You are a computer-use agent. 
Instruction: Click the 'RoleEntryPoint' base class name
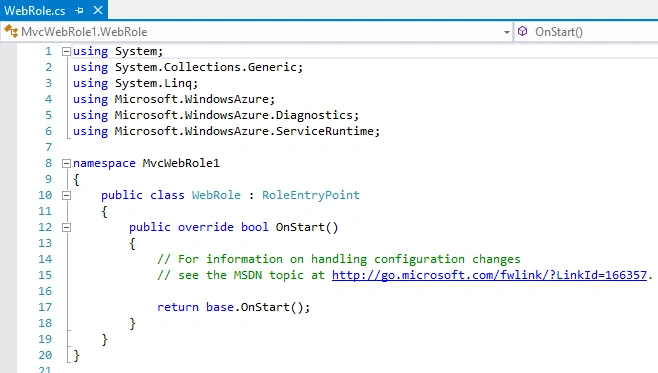(x=311, y=195)
